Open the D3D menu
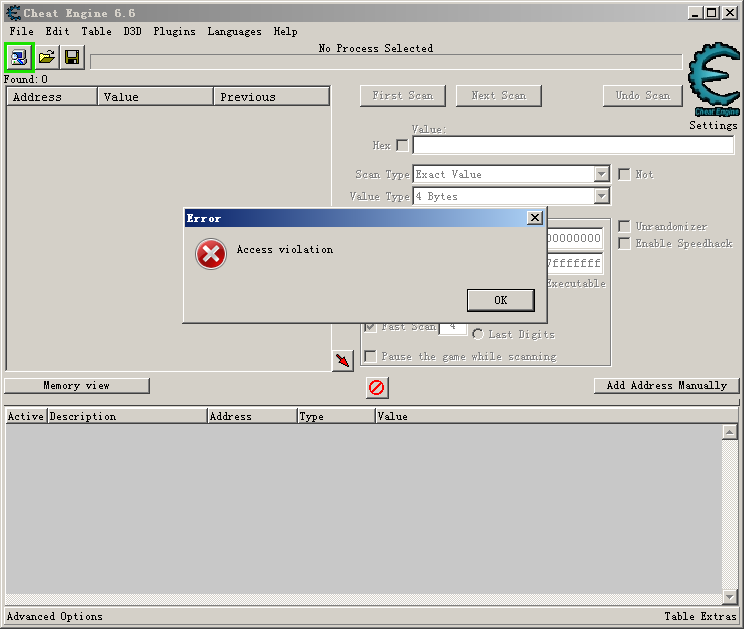This screenshot has height=629, width=744. click(132, 31)
